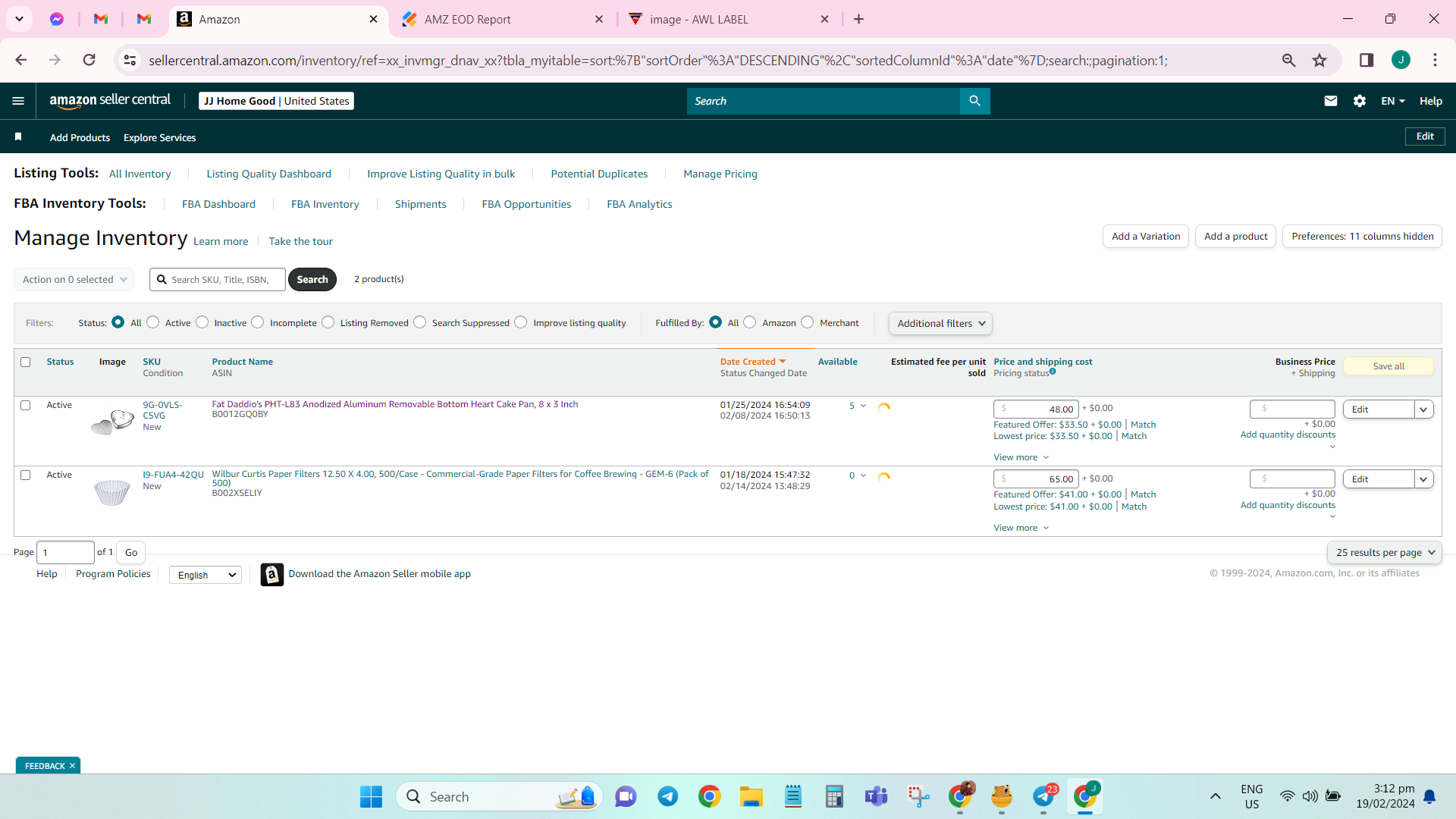Viewport: 1456px width, 819px height.
Task: View site information icon in address bar
Action: click(x=130, y=60)
